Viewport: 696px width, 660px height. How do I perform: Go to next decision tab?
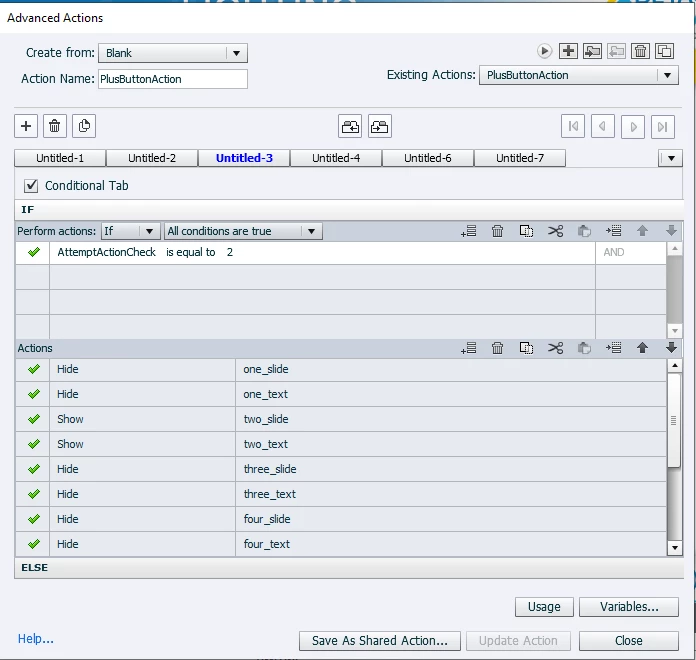coord(633,126)
